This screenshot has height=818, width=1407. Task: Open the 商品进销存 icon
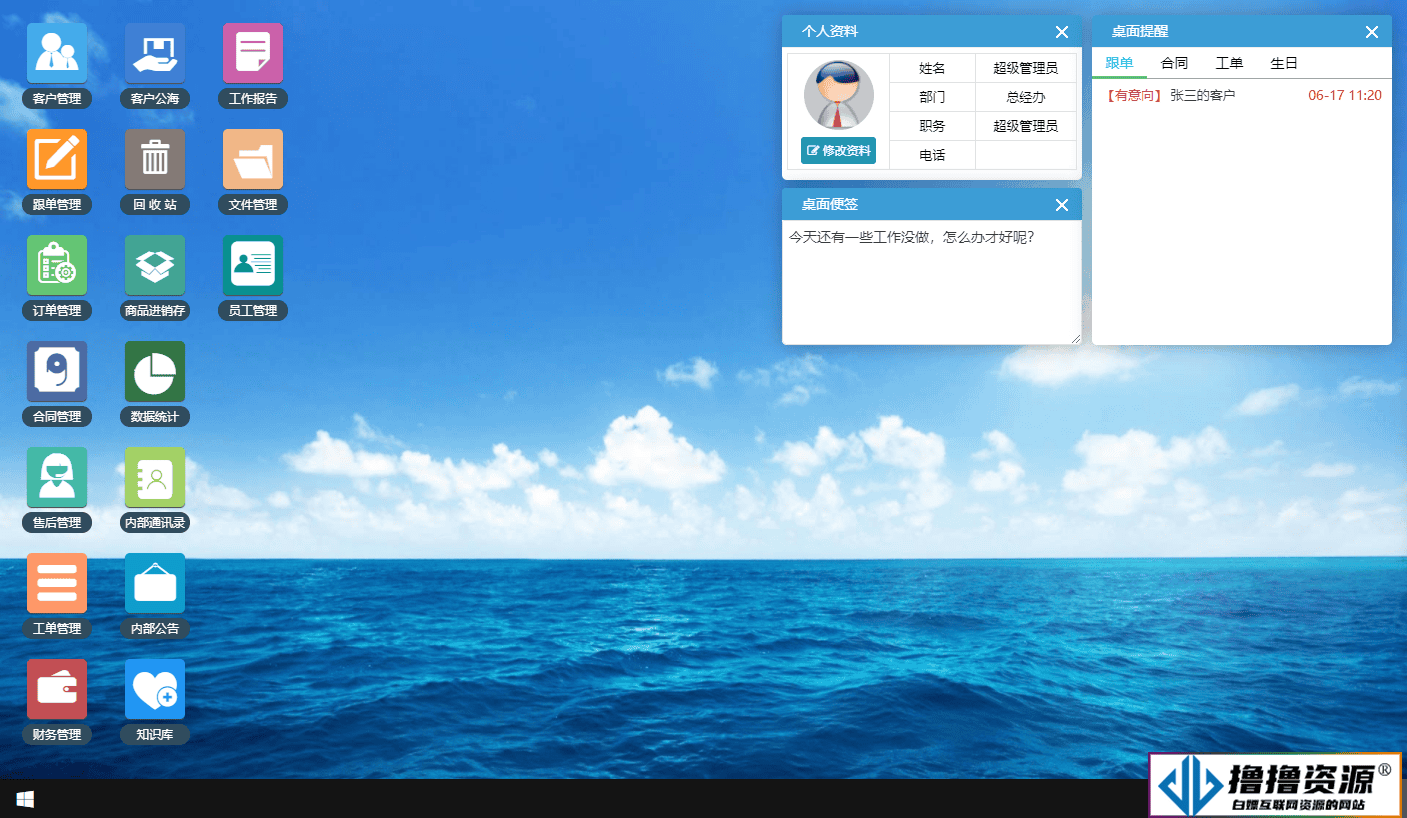click(x=155, y=265)
